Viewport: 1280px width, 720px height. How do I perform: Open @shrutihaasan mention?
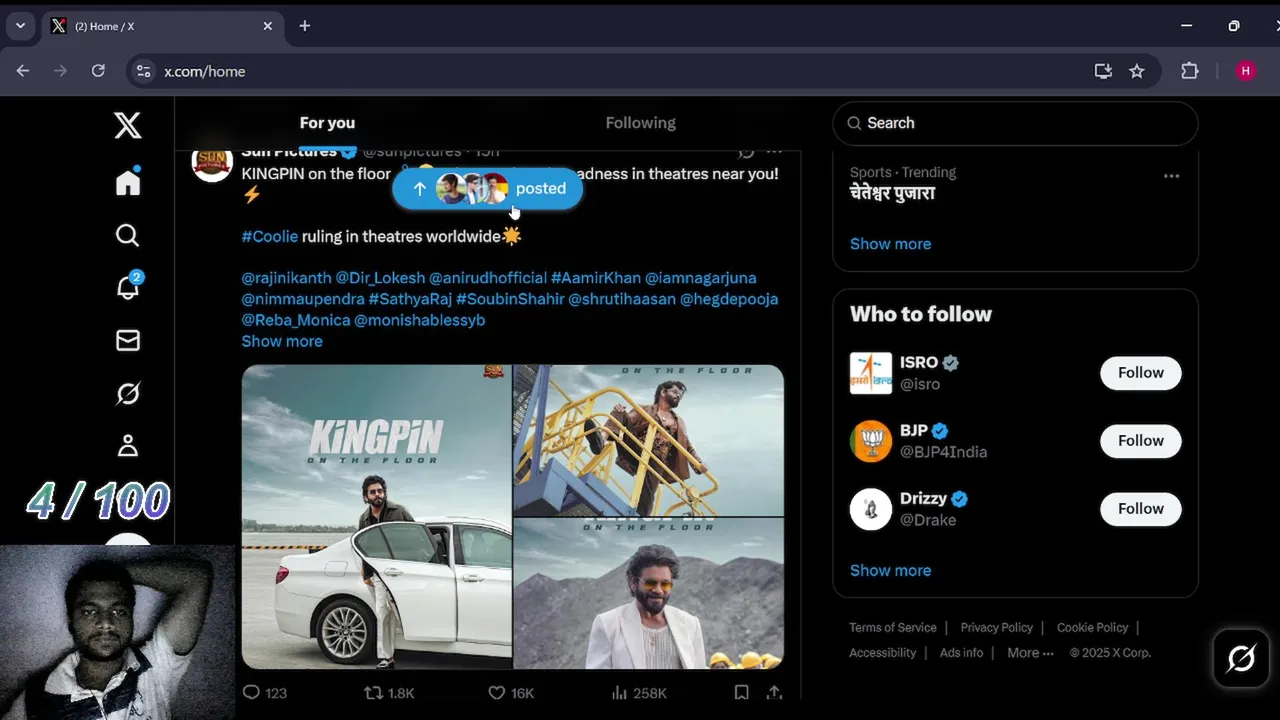622,299
